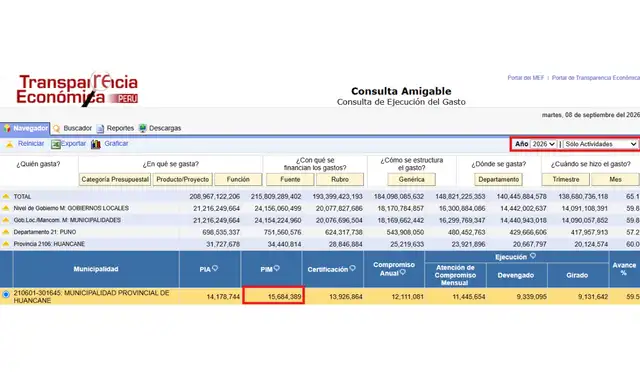Click the Descargas download icon

point(142,128)
